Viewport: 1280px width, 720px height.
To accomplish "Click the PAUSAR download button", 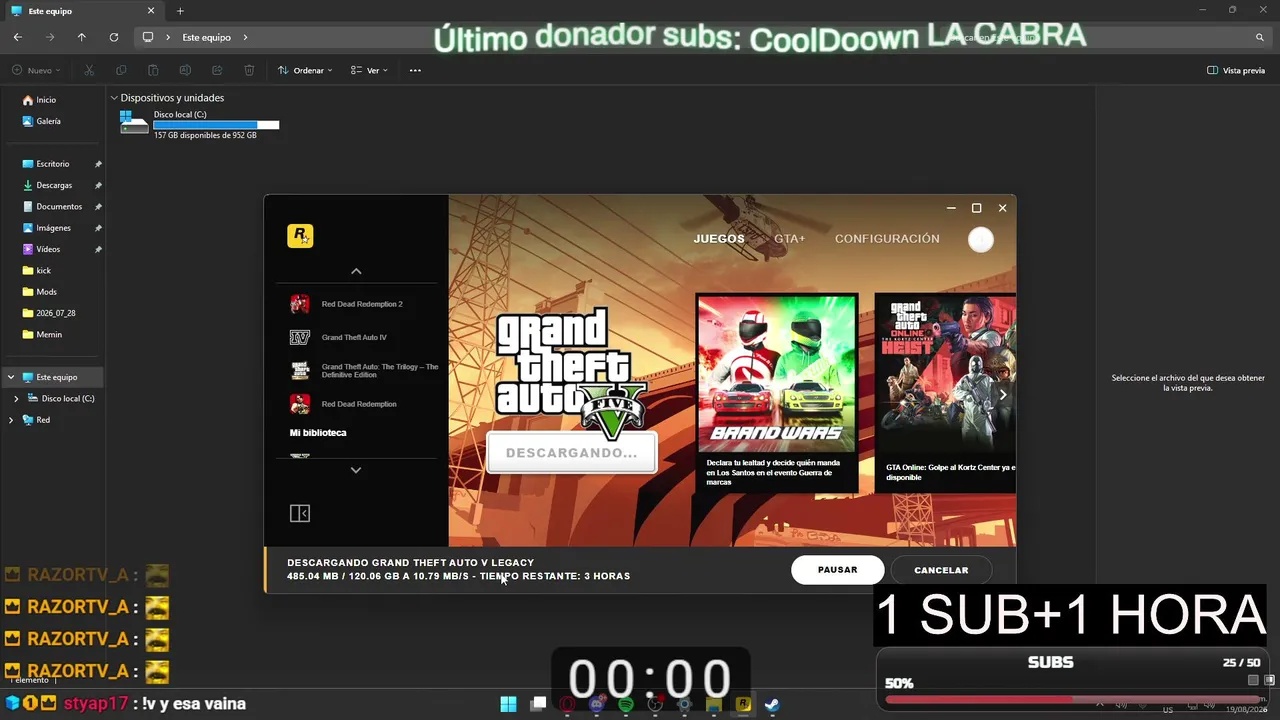I will click(x=838, y=570).
